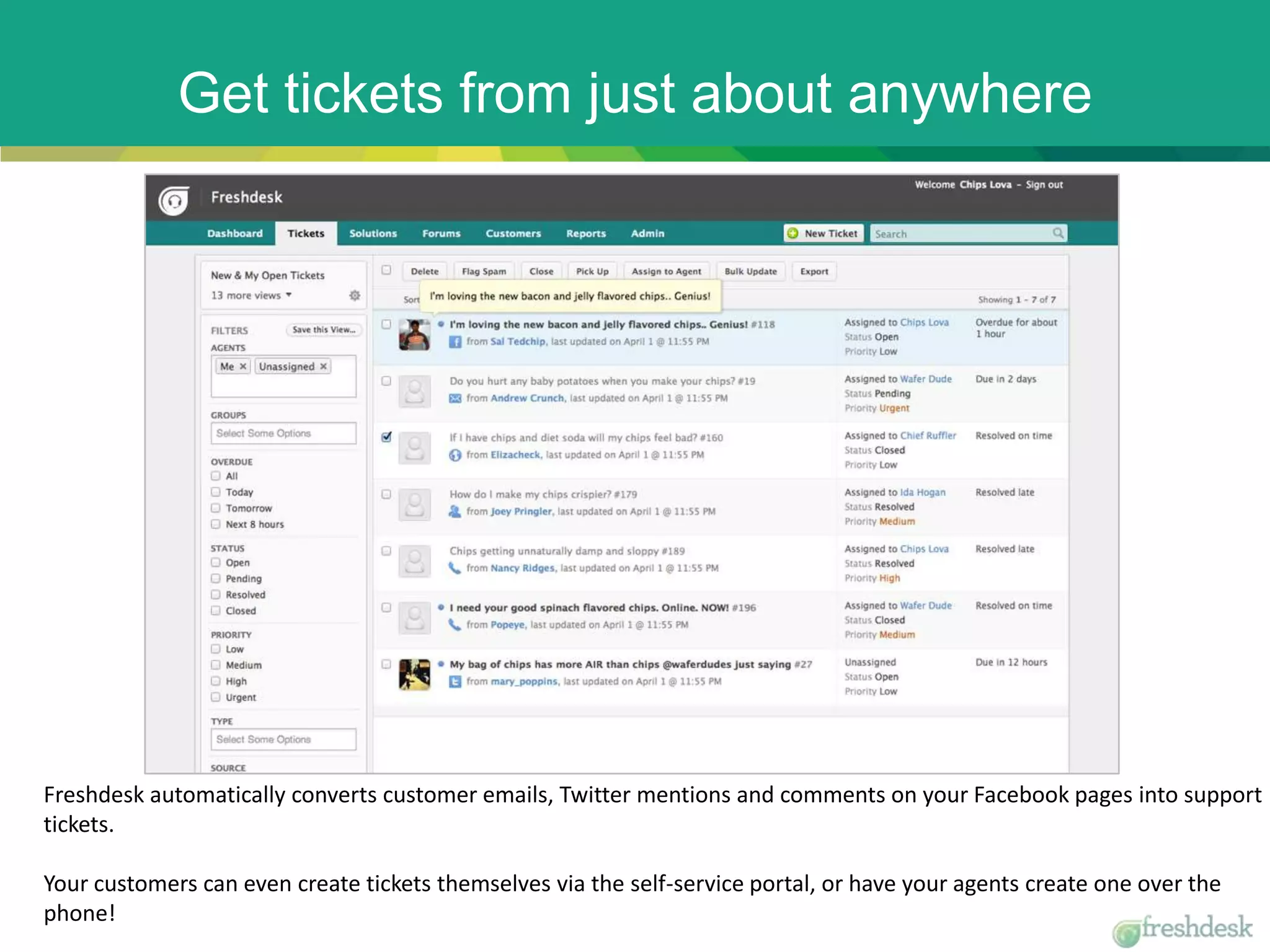Click the green plus icon on New Ticket
This screenshot has height=952, width=1270.
(793, 233)
